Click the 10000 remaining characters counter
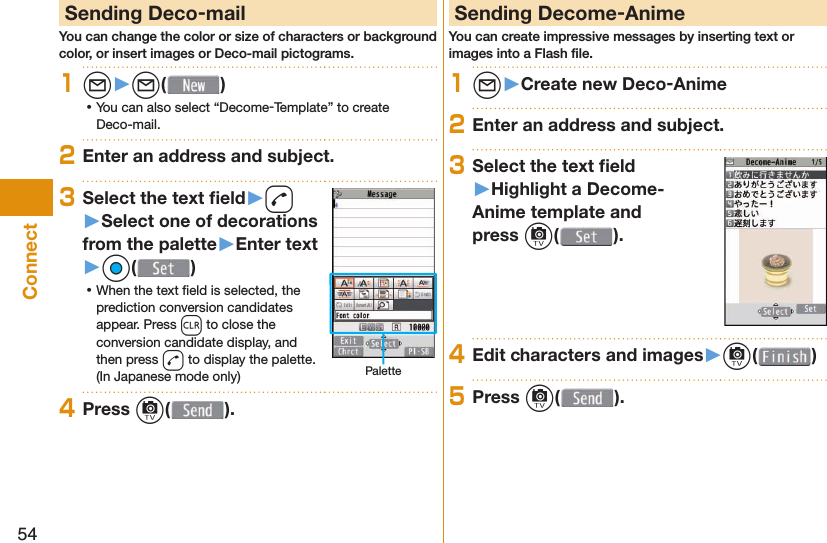This screenshot has width=827, height=543. coord(419,327)
